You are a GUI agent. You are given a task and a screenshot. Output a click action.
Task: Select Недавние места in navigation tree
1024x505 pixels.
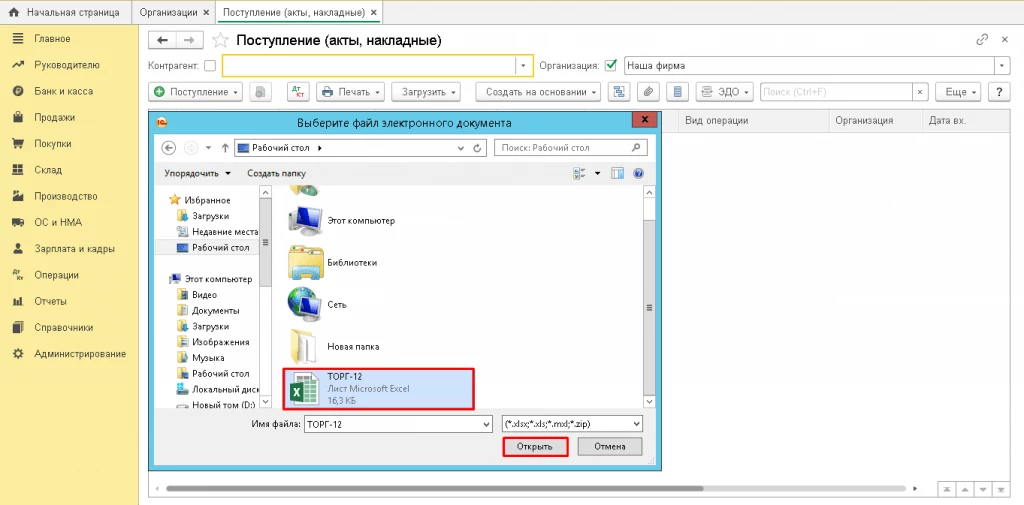pyautogui.click(x=218, y=232)
